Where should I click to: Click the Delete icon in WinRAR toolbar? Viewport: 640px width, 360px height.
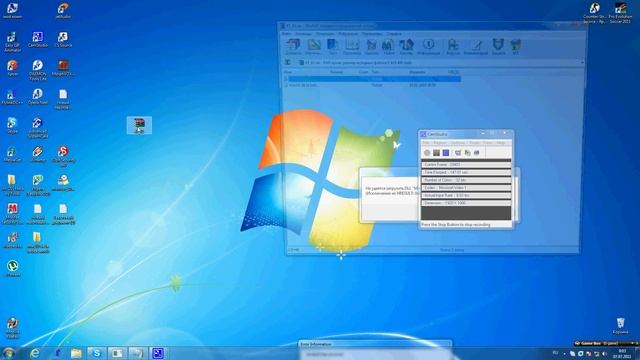pyautogui.click(x=371, y=47)
